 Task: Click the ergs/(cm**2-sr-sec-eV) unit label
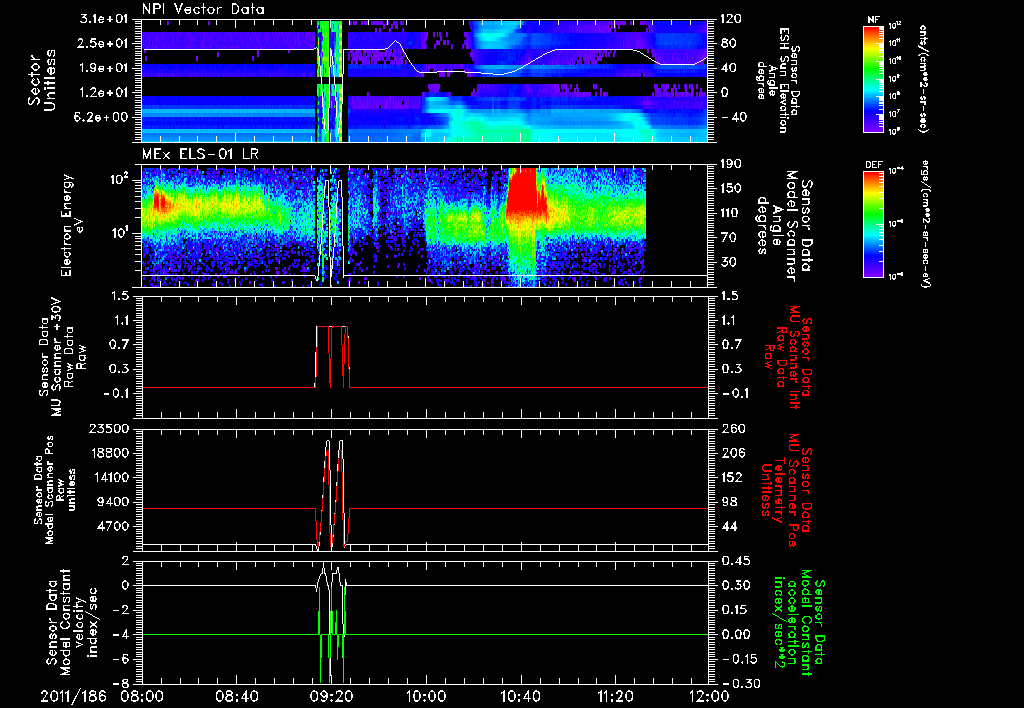926,223
